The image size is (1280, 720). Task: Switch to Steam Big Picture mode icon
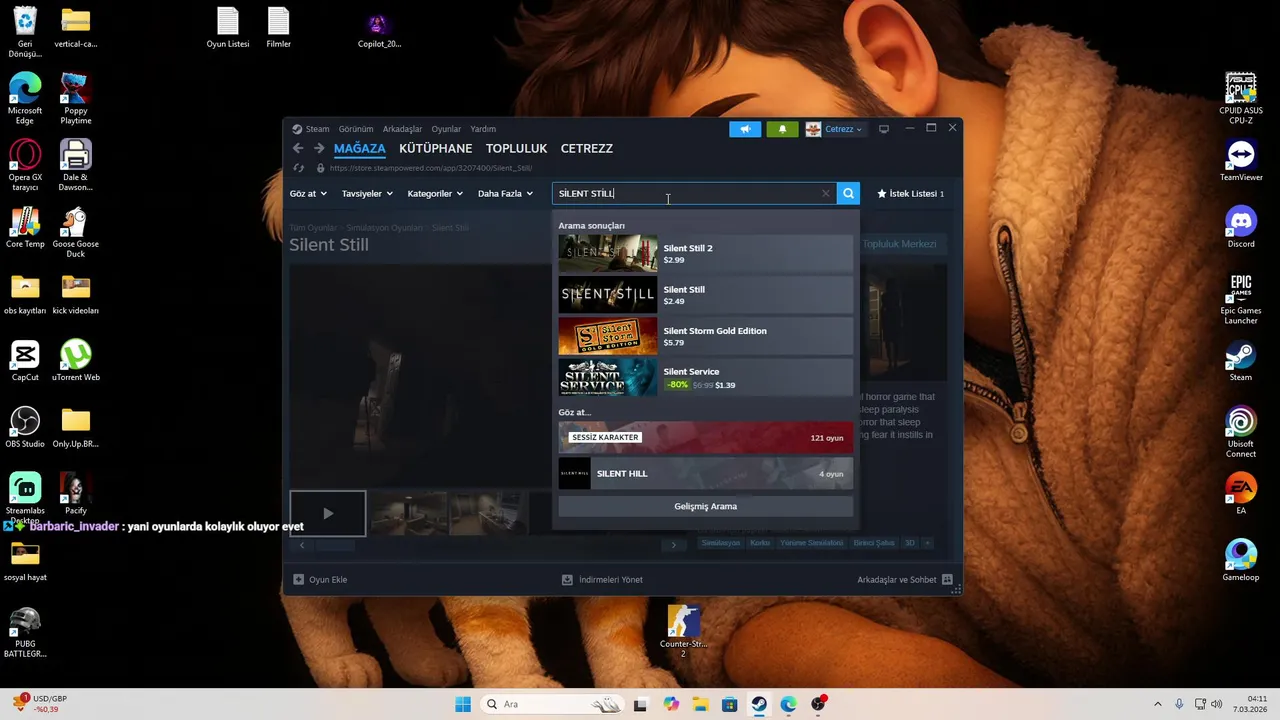pyautogui.click(x=884, y=129)
